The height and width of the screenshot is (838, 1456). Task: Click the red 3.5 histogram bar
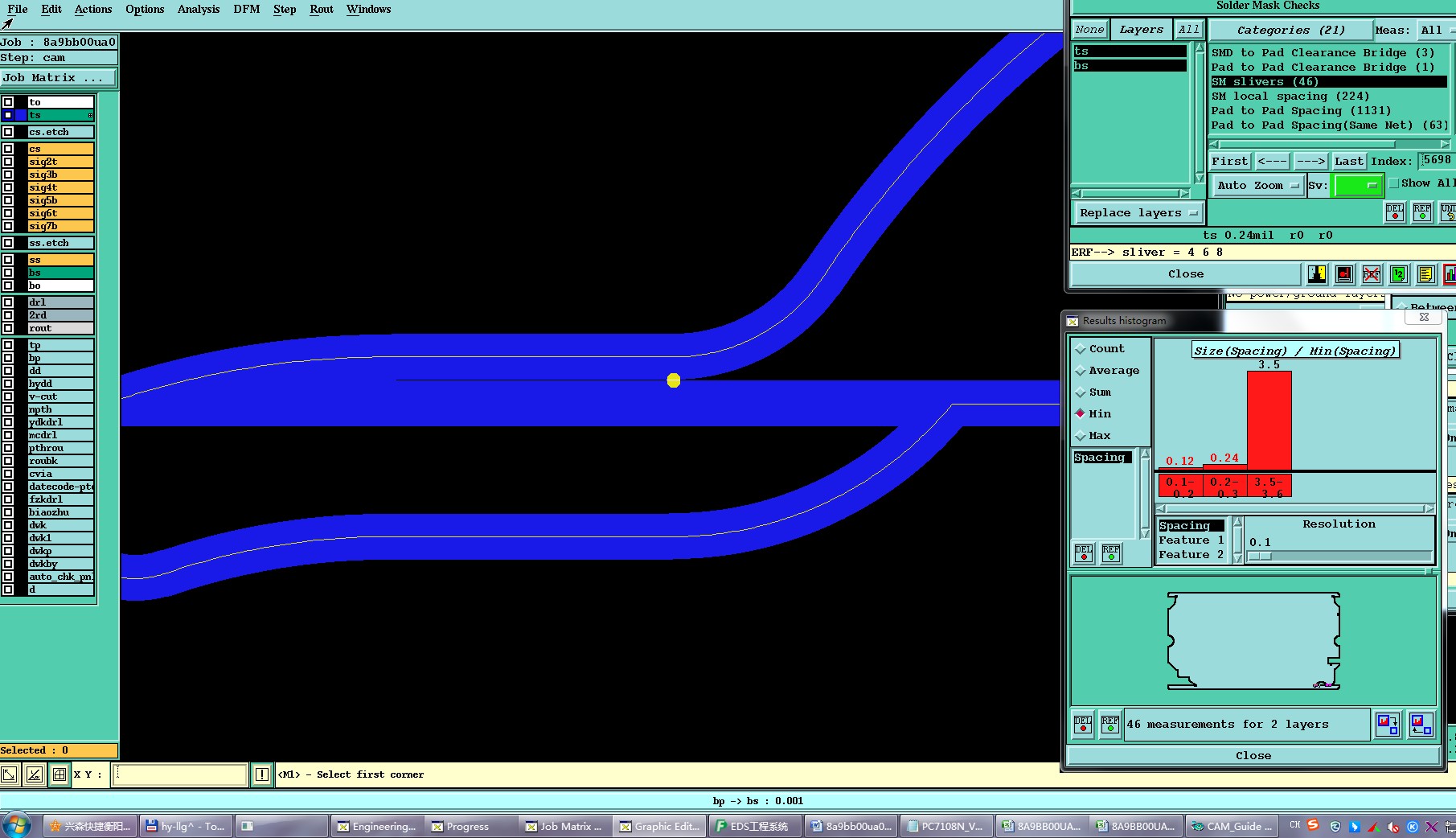1269,421
